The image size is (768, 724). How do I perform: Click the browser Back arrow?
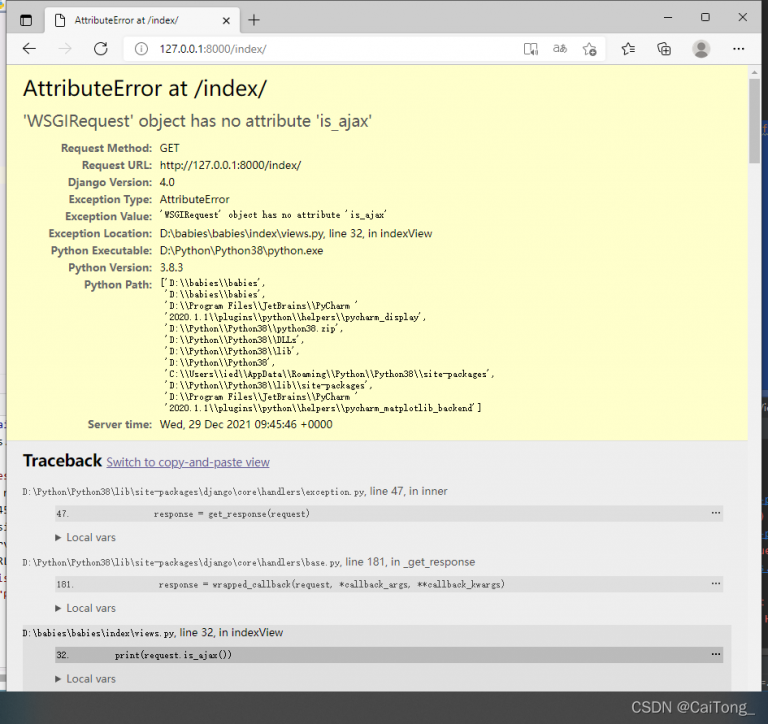coord(29,48)
